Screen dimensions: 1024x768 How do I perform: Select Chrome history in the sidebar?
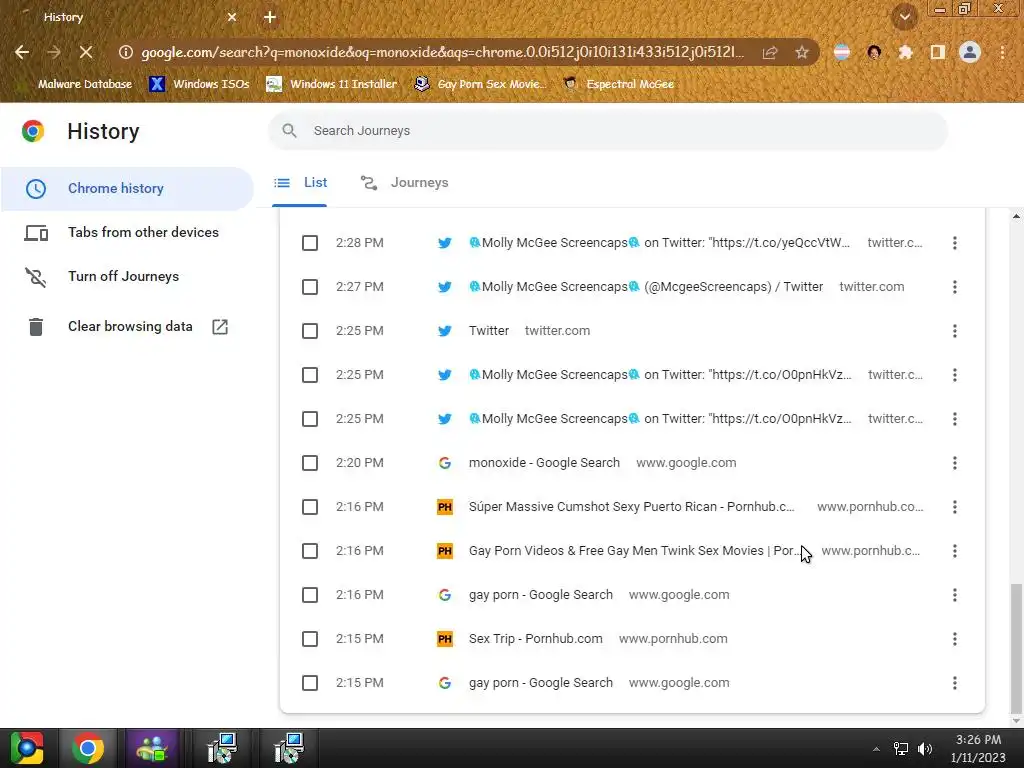(127, 189)
